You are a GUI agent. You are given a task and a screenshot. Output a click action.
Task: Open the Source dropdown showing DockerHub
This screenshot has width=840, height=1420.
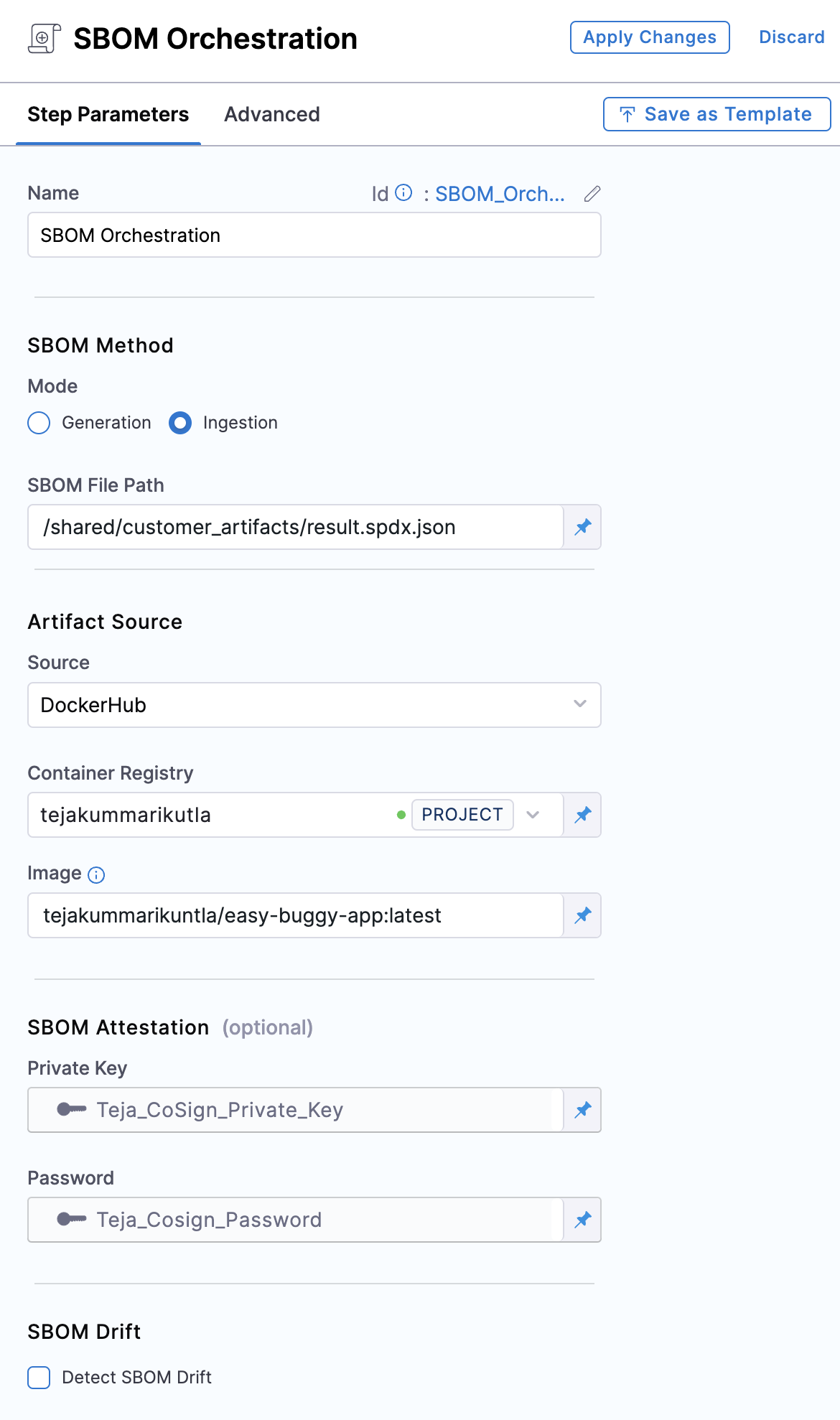(314, 705)
